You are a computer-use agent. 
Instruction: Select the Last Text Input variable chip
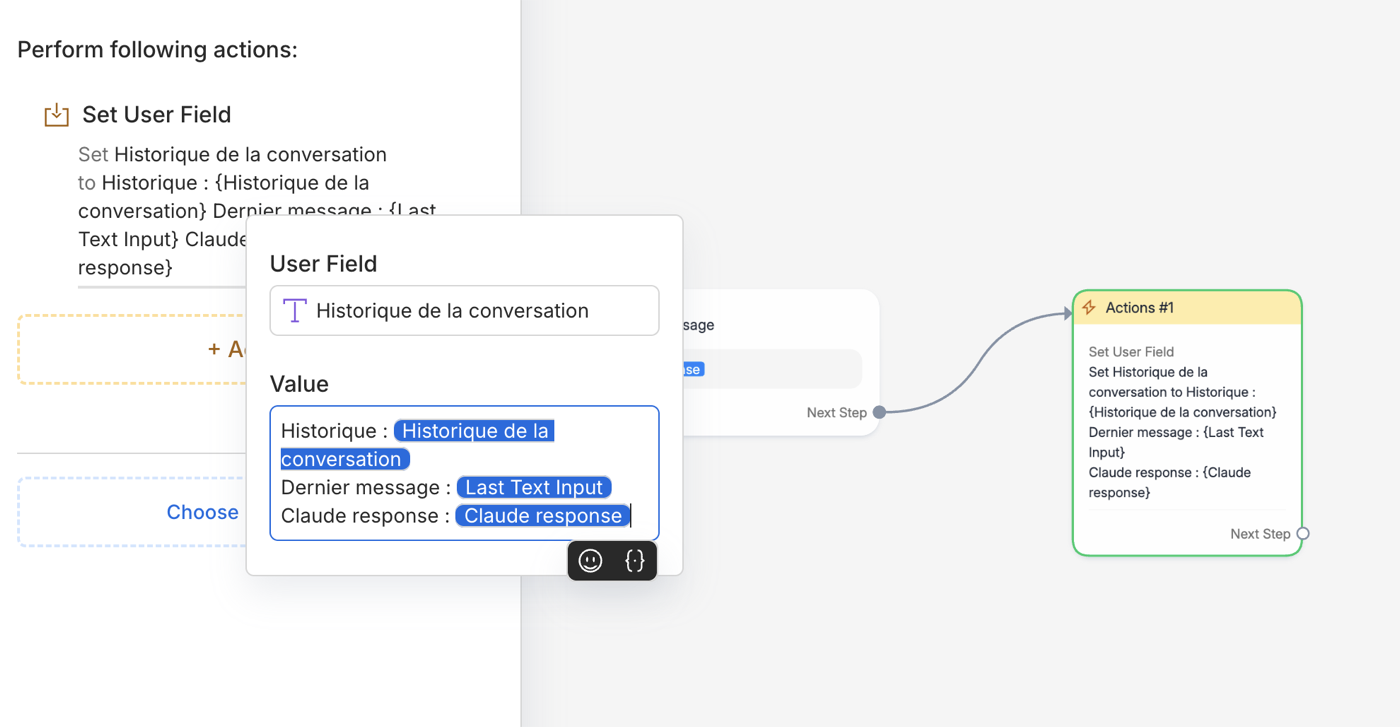(x=534, y=487)
